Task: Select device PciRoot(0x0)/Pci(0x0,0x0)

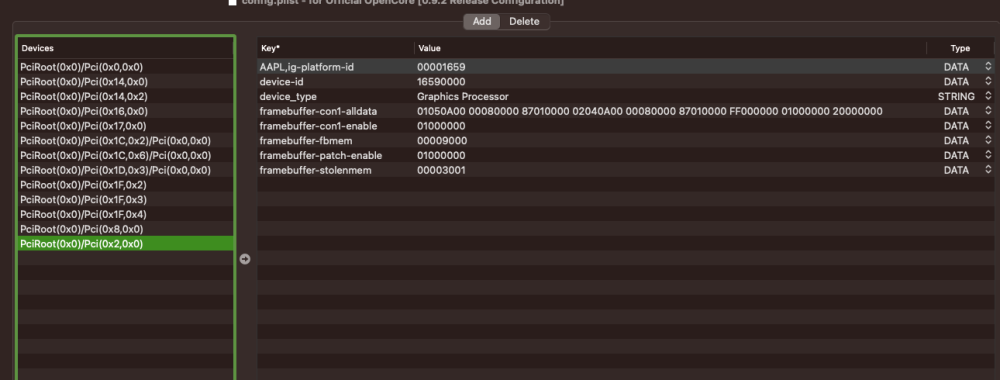Action: (x=125, y=67)
